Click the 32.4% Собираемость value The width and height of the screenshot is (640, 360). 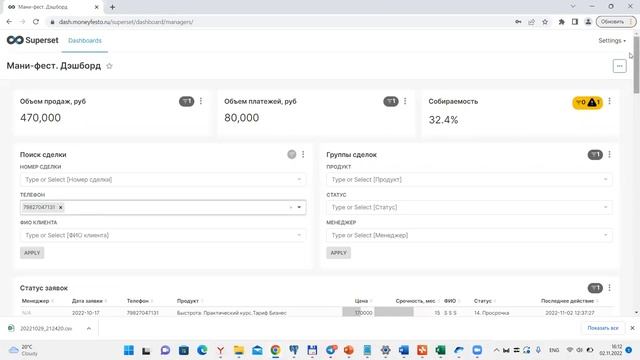443,120
